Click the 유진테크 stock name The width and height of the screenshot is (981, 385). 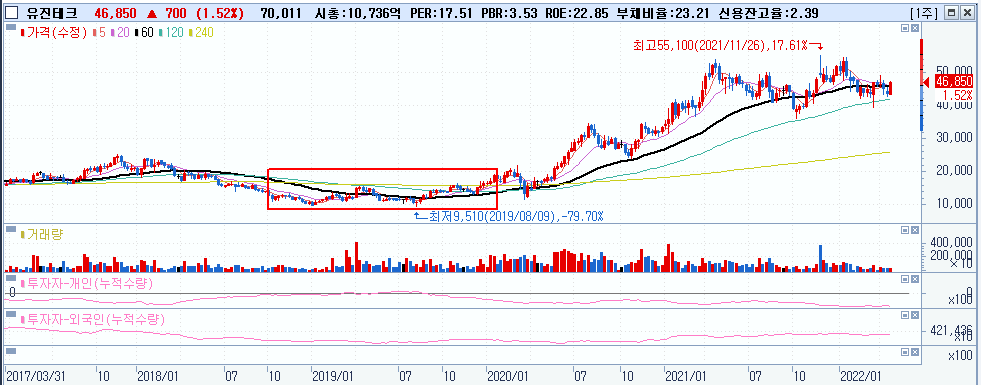[51, 13]
